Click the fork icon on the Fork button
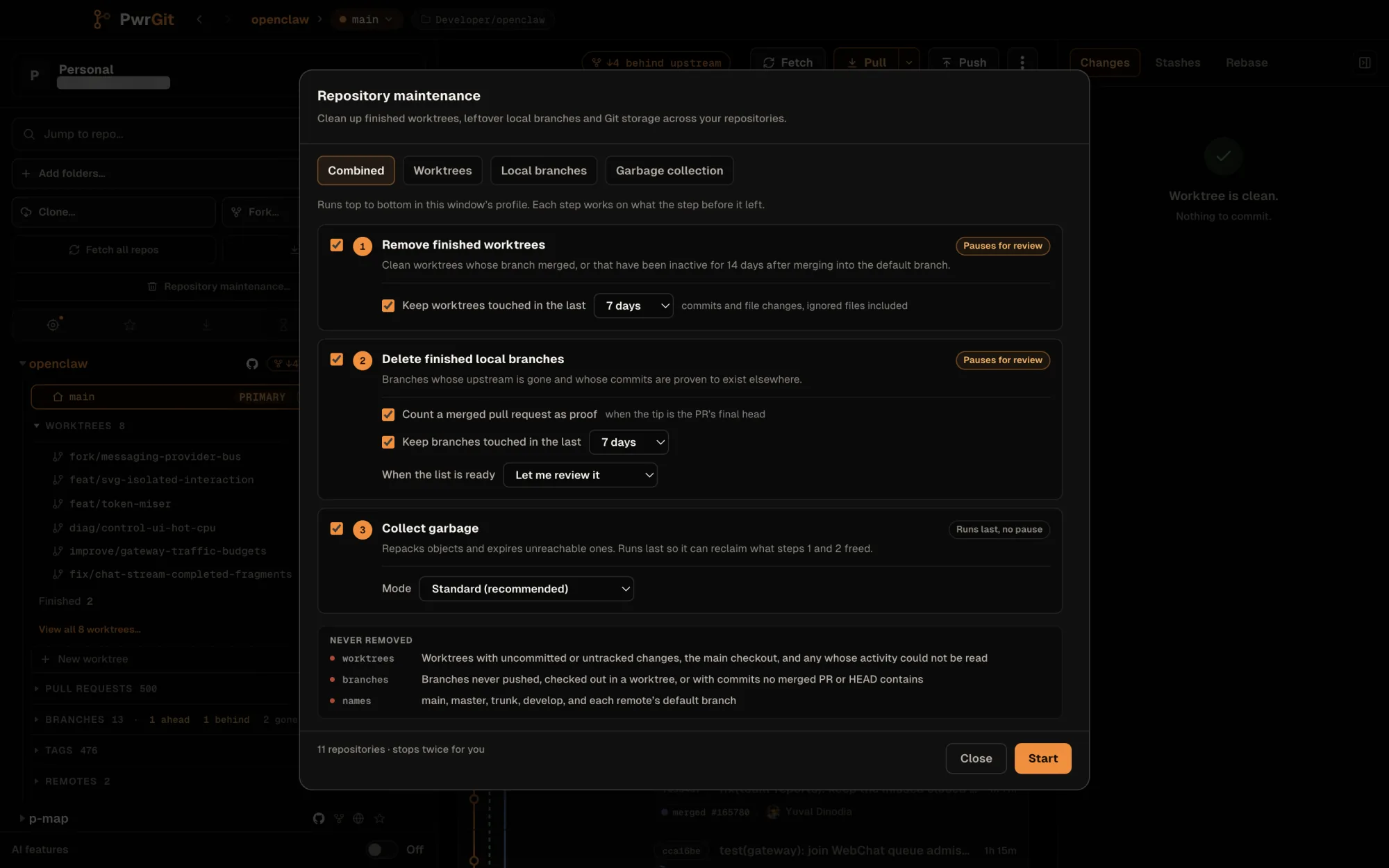The image size is (1389, 868). 237,212
